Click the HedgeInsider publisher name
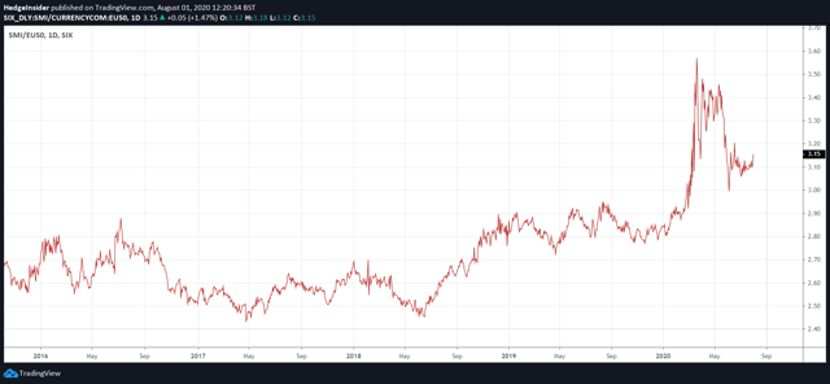Screen dimensions: 830x384 [26, 8]
